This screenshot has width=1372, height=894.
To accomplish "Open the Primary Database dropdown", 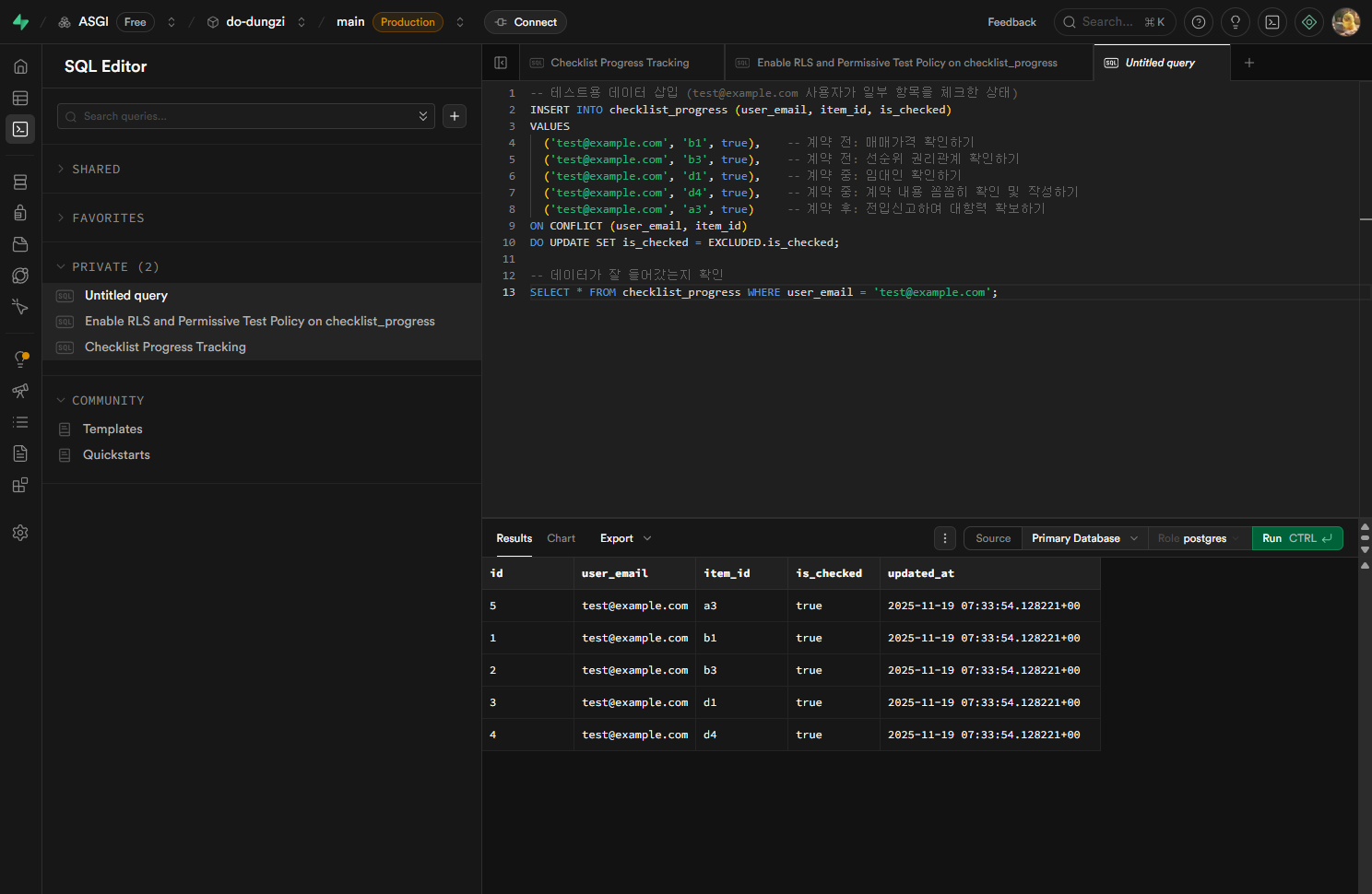I will coord(1083,538).
